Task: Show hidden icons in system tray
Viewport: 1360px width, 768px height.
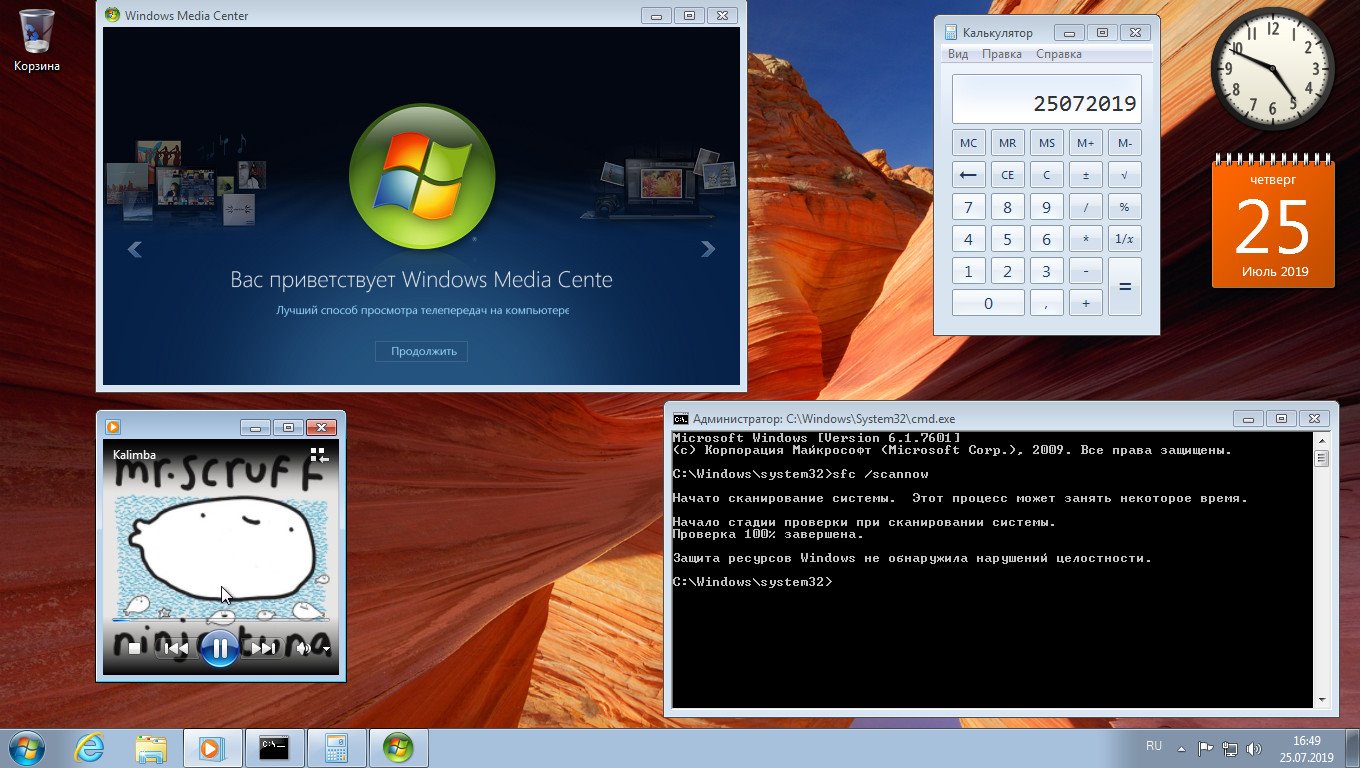Action: click(1181, 748)
